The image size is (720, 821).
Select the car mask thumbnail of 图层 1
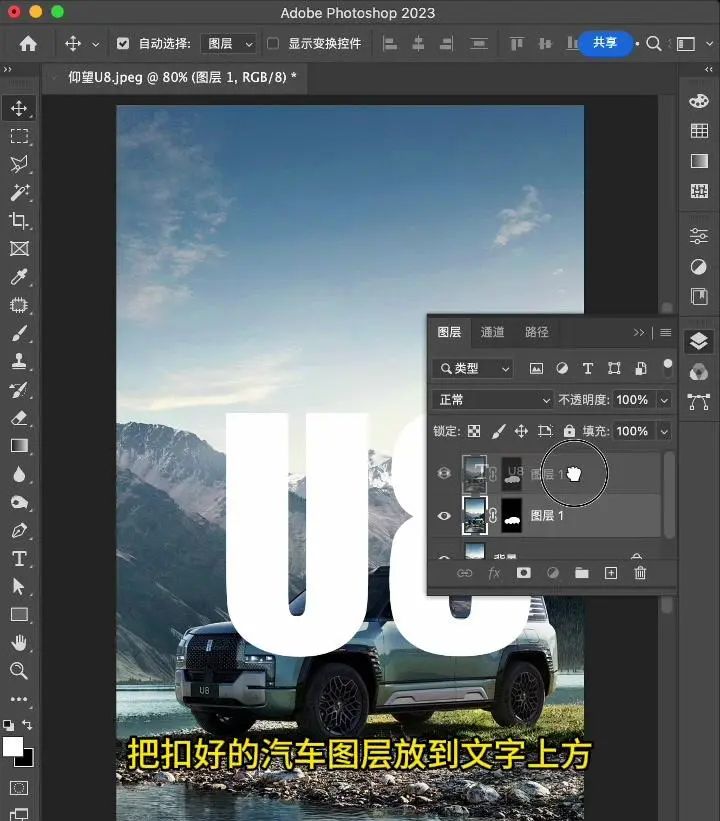point(512,516)
